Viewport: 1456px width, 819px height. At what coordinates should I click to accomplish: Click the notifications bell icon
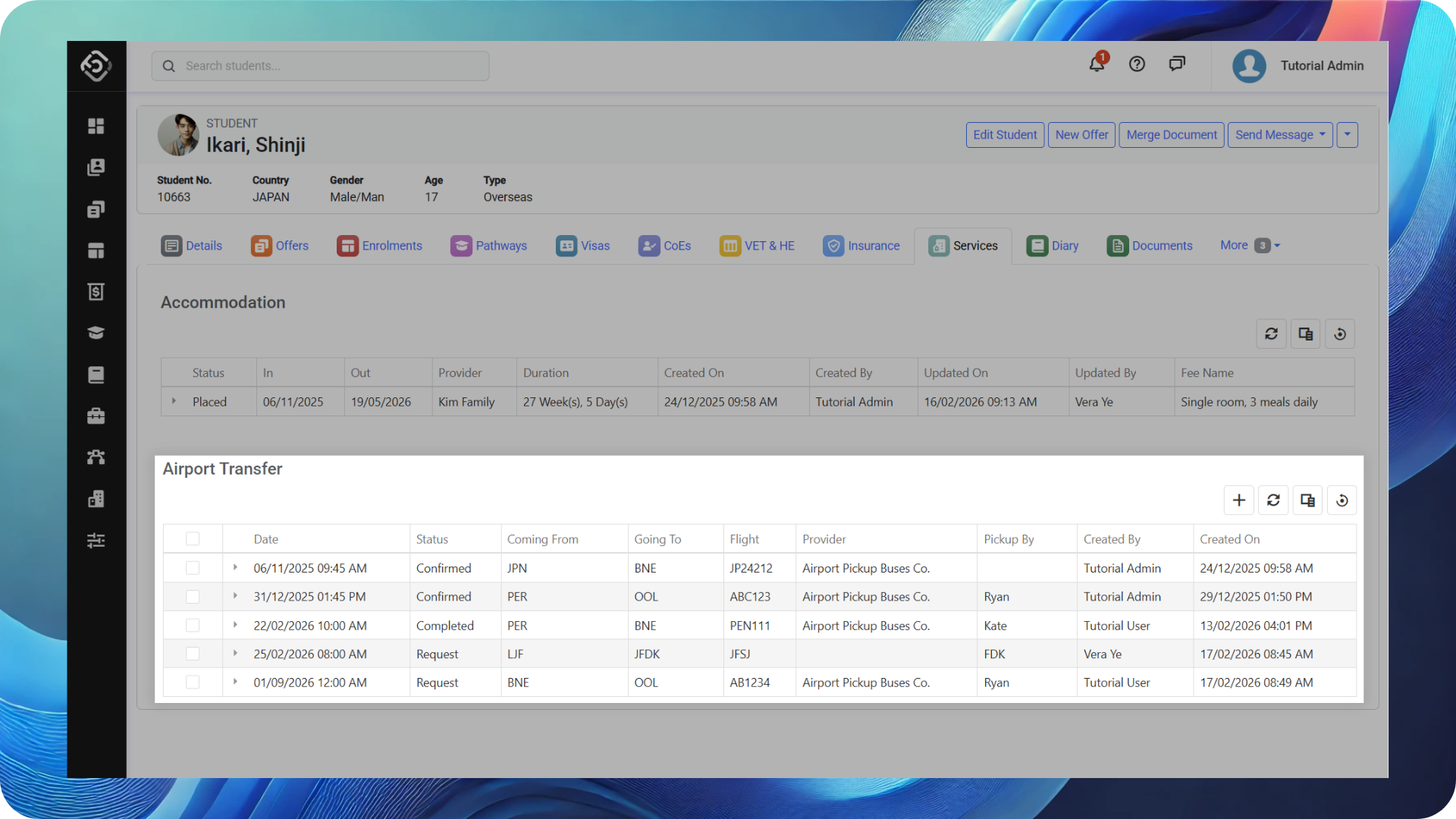pos(1097,64)
